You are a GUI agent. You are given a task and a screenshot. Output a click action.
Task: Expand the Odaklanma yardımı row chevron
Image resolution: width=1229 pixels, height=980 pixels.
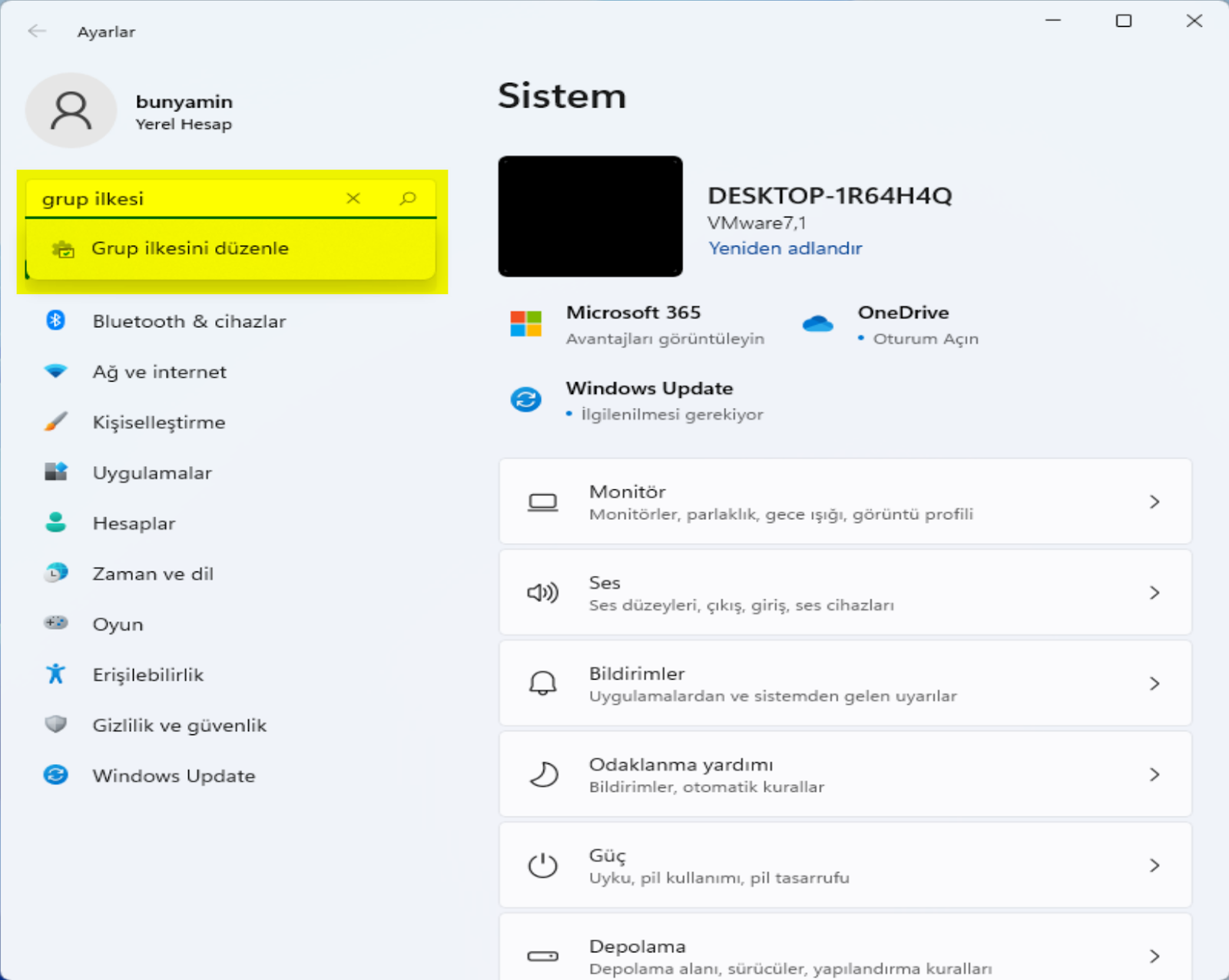tap(1154, 774)
